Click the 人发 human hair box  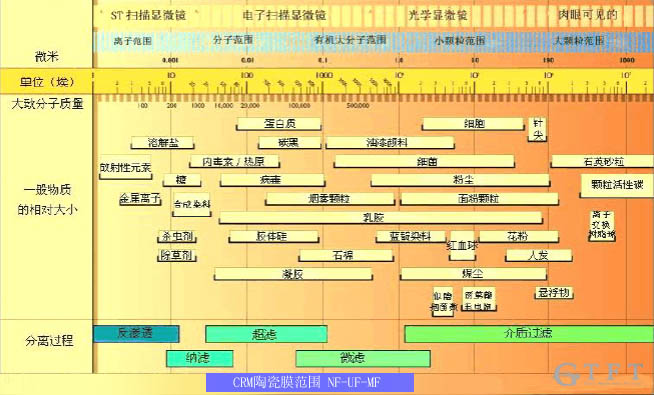[x=538, y=255]
